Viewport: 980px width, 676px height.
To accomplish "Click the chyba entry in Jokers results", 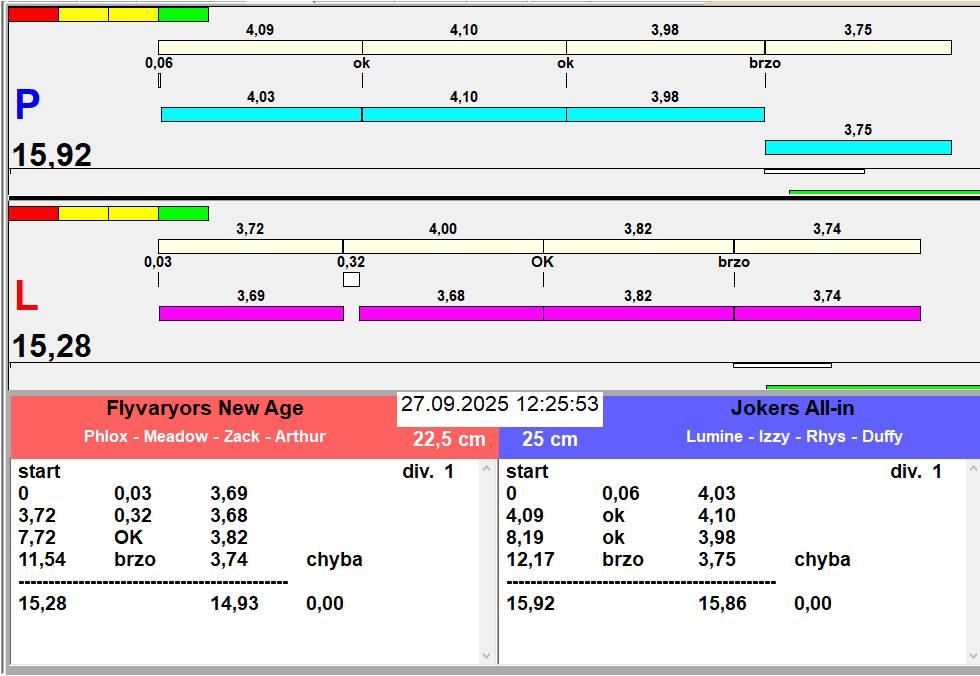I will click(822, 559).
